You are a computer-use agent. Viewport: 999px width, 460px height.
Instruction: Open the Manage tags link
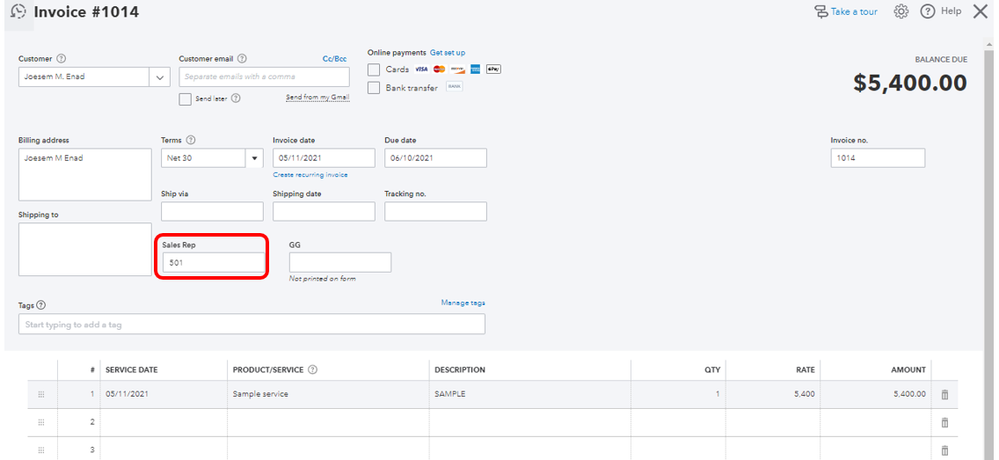click(x=463, y=302)
